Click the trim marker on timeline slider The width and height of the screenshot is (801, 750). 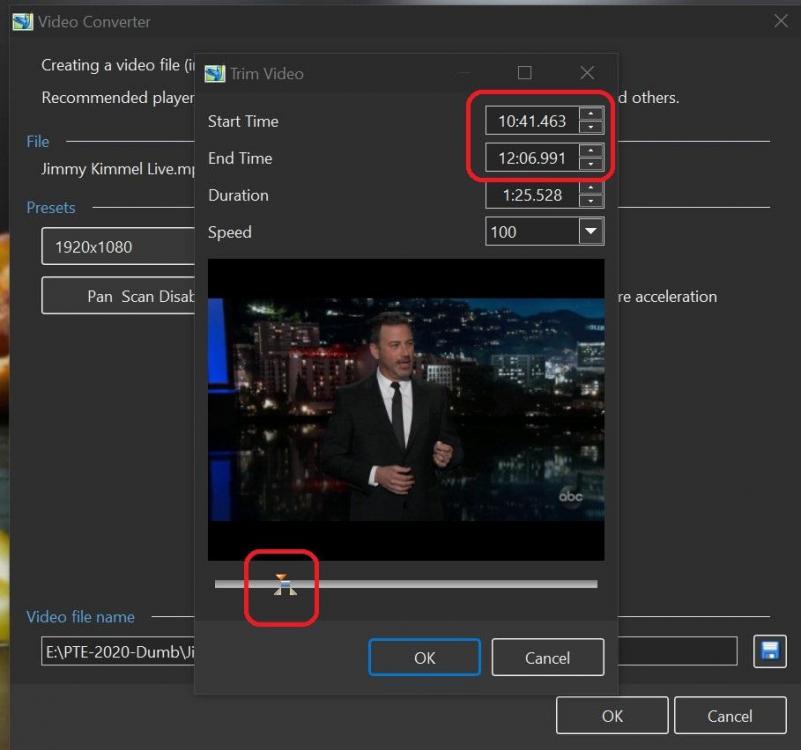(x=285, y=585)
